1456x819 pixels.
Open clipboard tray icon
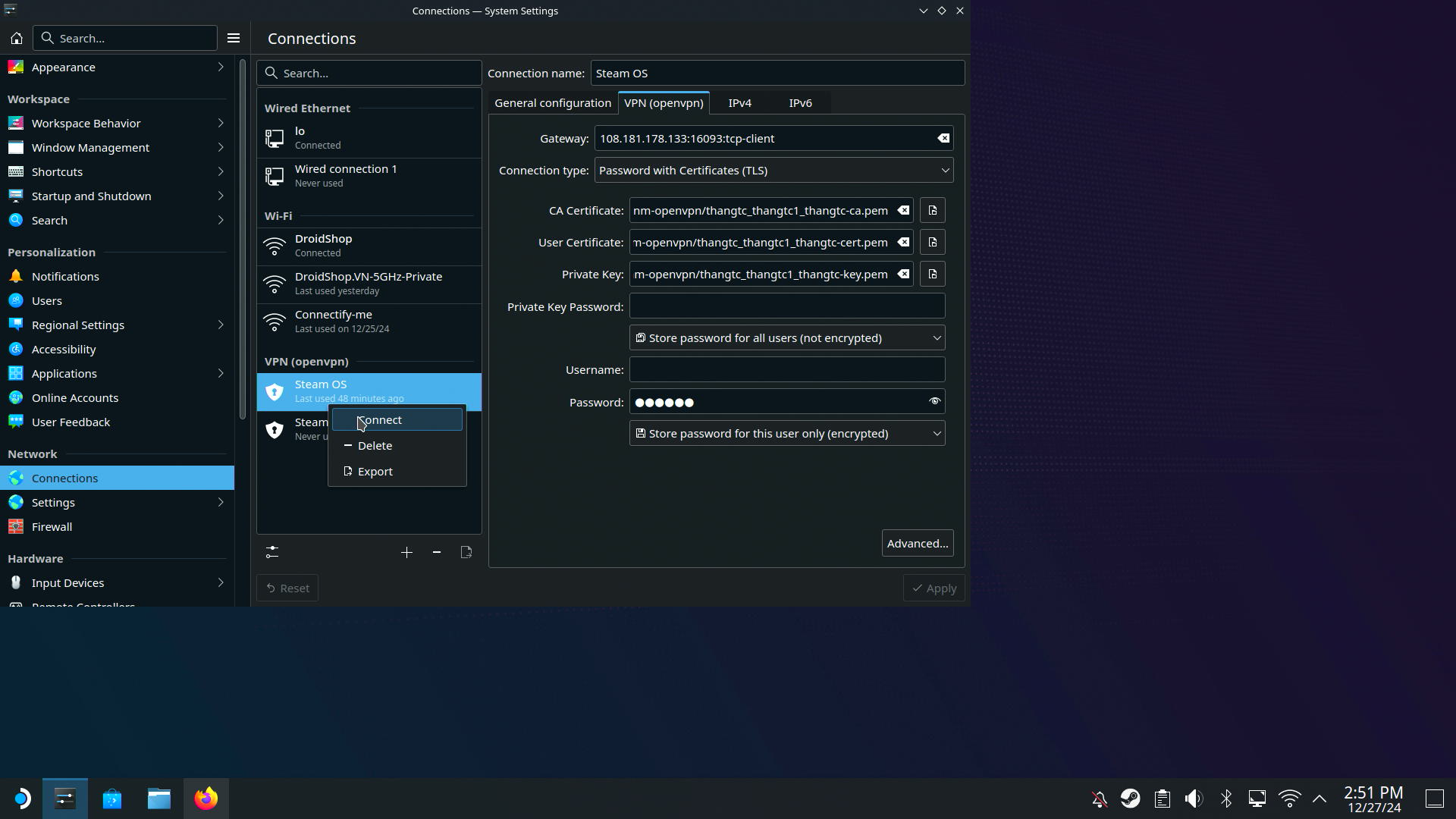coord(1163,799)
